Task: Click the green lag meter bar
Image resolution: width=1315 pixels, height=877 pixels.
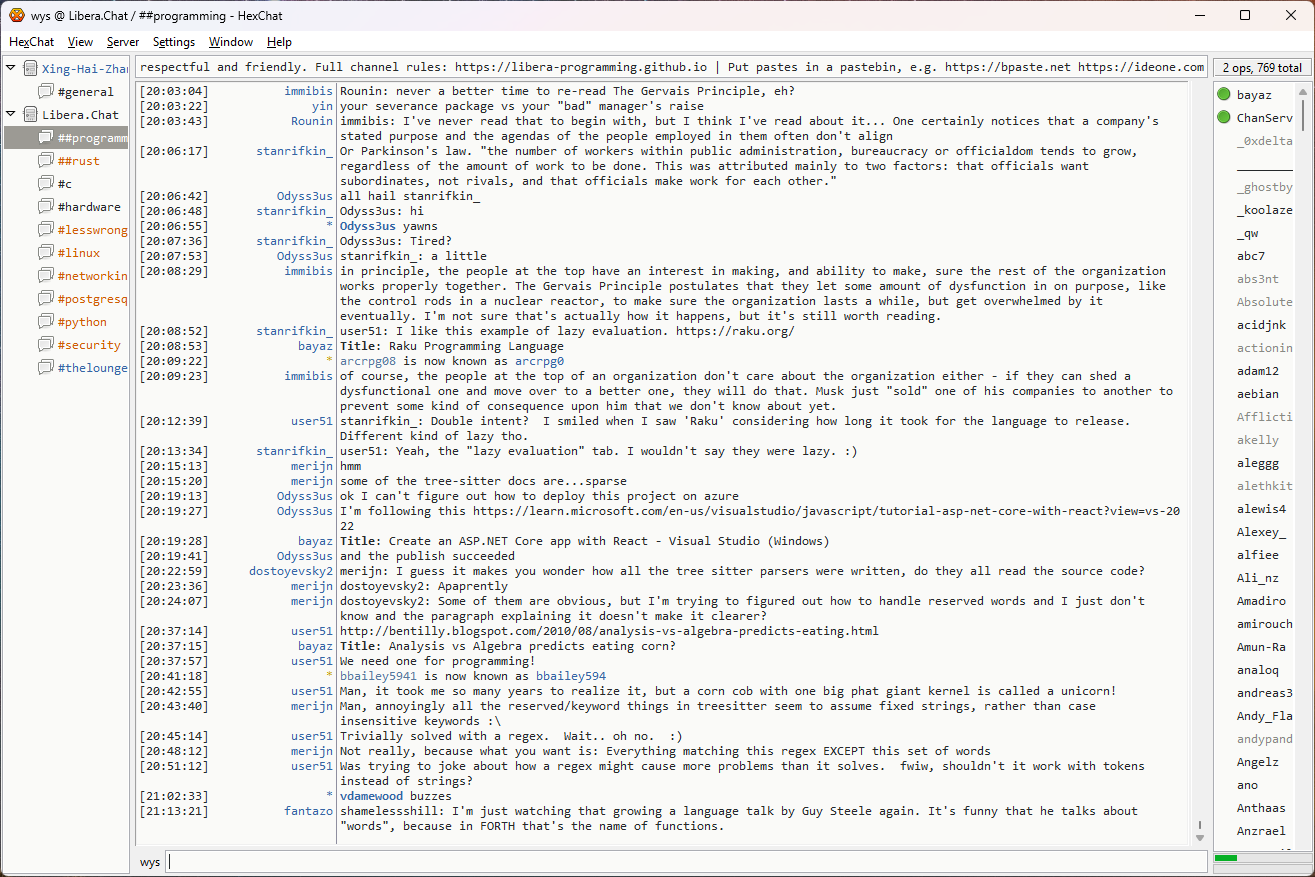Action: pyautogui.click(x=1226, y=858)
